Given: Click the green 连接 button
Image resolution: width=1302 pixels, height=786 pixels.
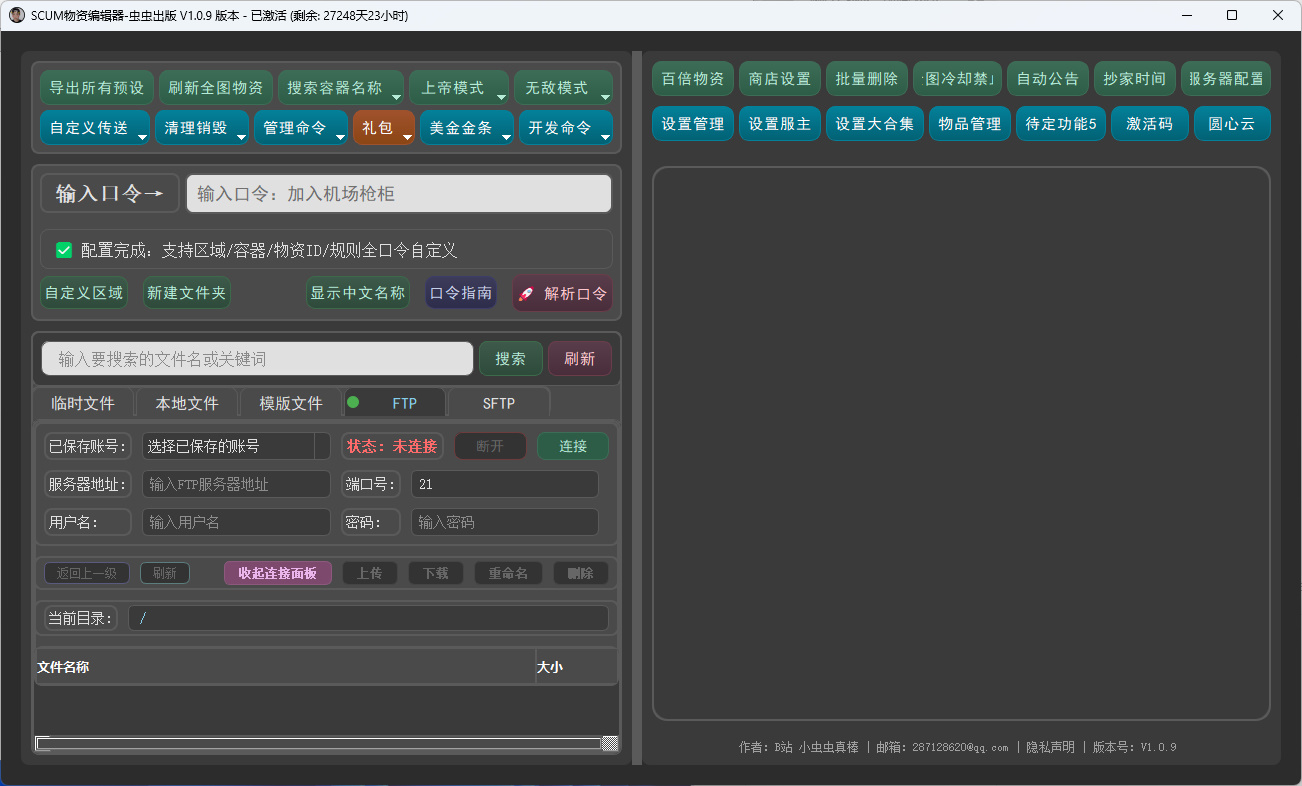Looking at the screenshot, I should coord(573,446).
